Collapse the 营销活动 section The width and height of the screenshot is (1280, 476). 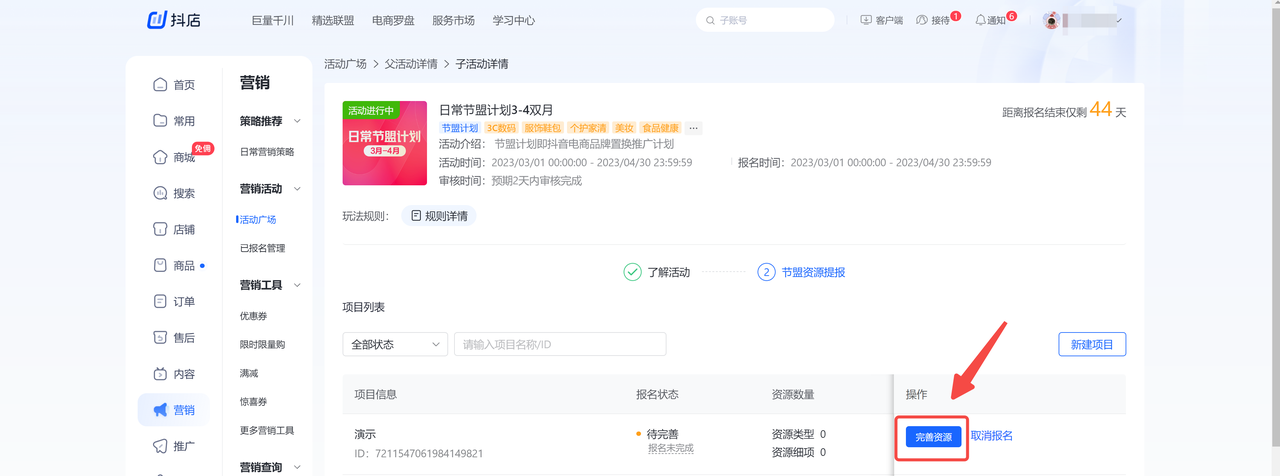click(x=297, y=189)
